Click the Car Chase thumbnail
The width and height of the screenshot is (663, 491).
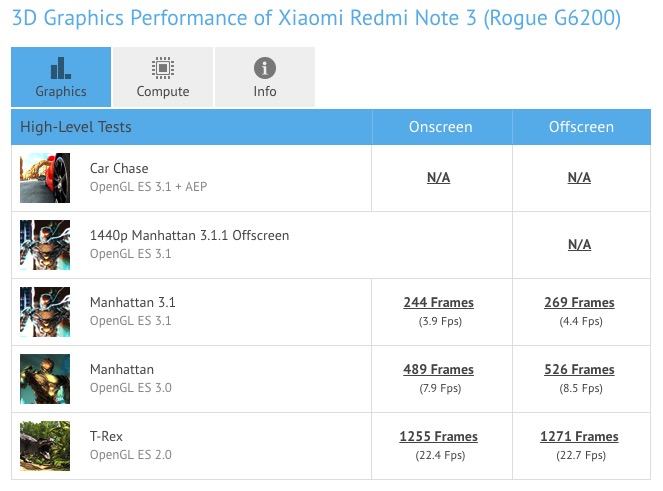coord(45,178)
